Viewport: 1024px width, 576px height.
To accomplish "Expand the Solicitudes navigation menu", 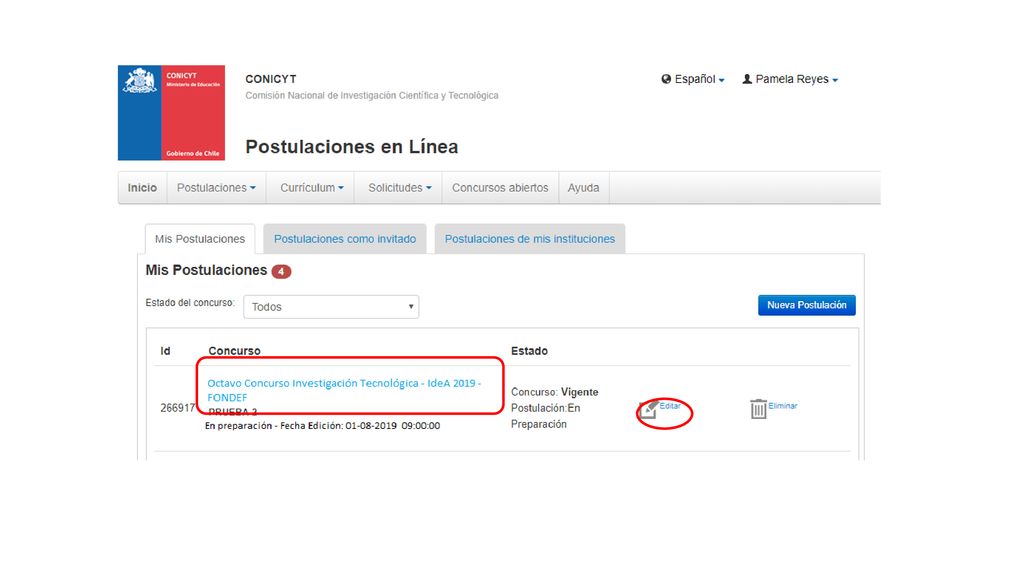I will coord(399,187).
